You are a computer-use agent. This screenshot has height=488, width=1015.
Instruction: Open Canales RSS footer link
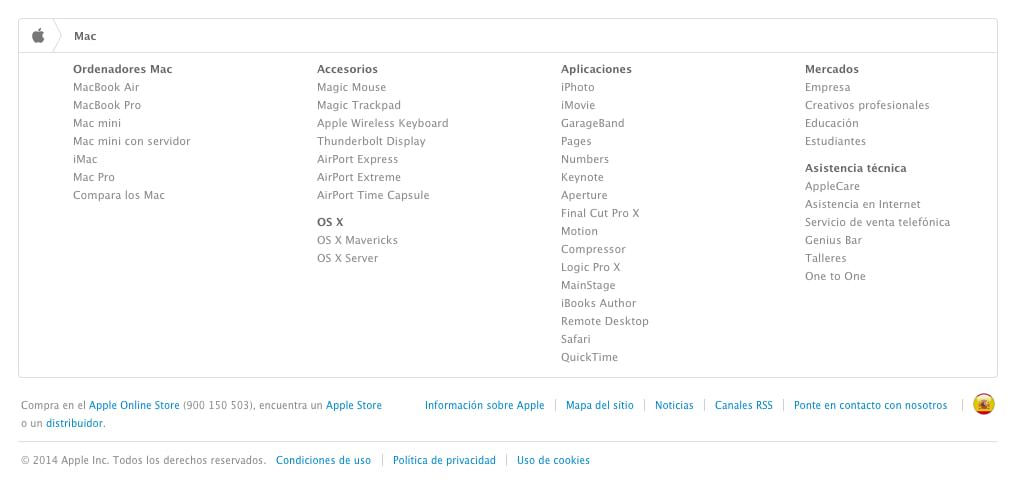tap(743, 405)
